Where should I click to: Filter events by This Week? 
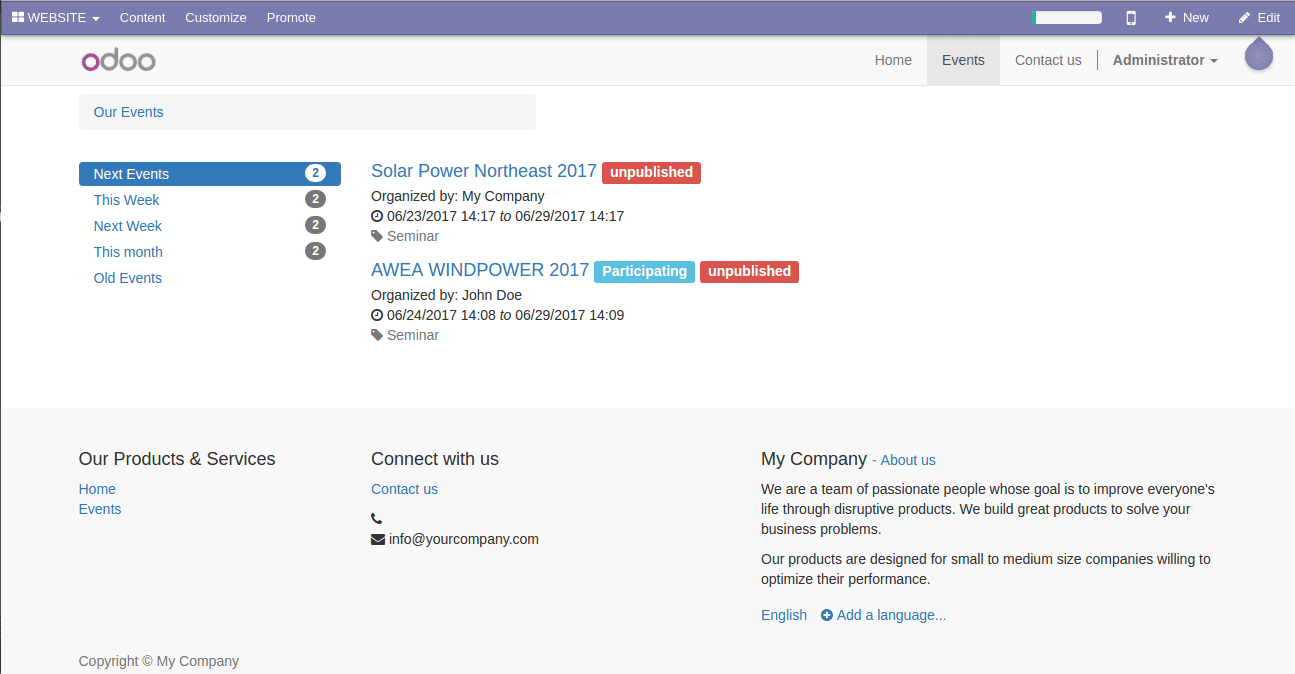126,200
